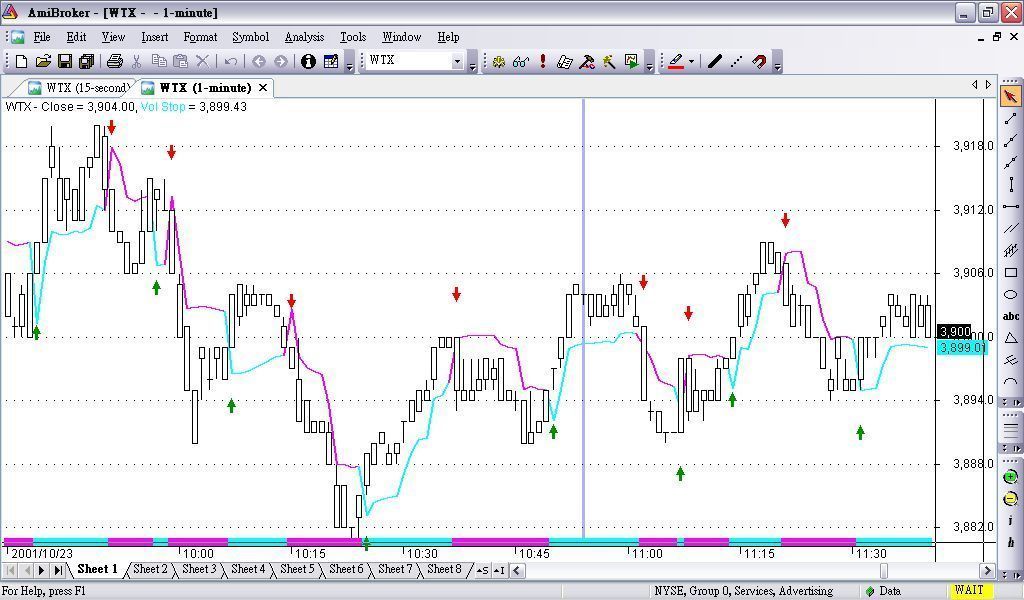Select the ellipse drawing tool
1024x600 pixels.
click(1010, 294)
